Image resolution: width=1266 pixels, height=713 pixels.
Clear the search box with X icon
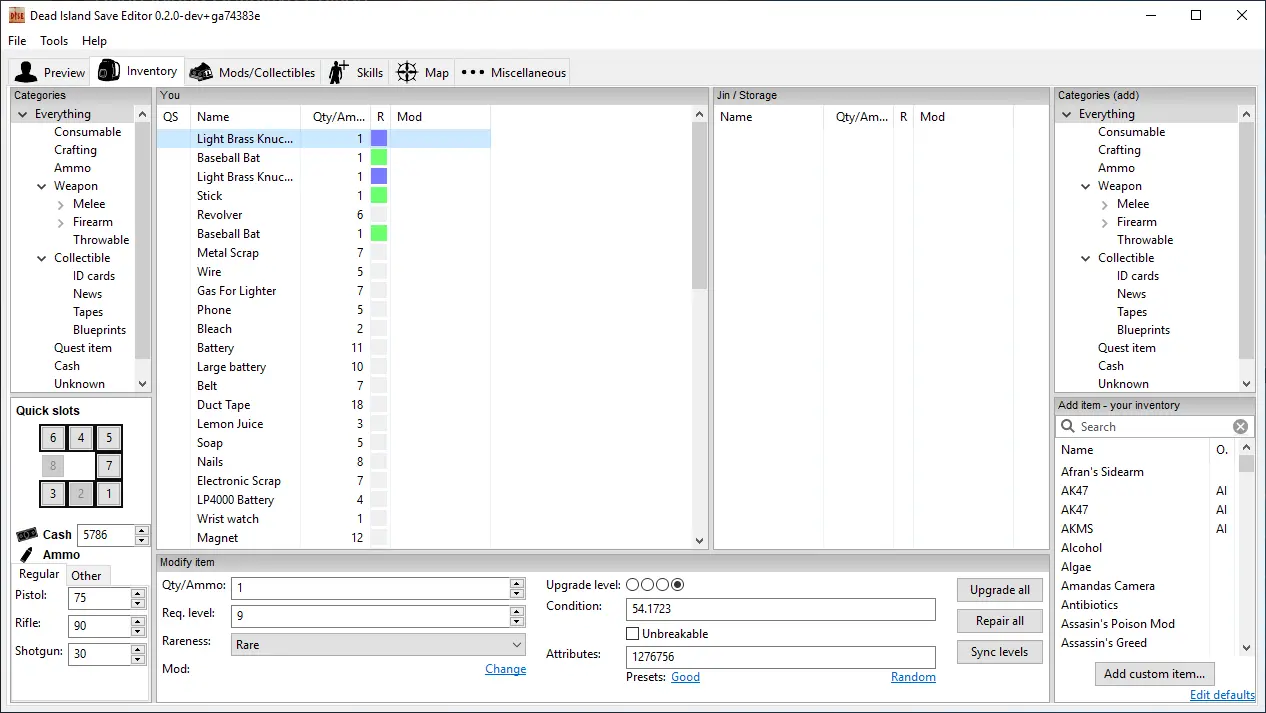coord(1240,427)
